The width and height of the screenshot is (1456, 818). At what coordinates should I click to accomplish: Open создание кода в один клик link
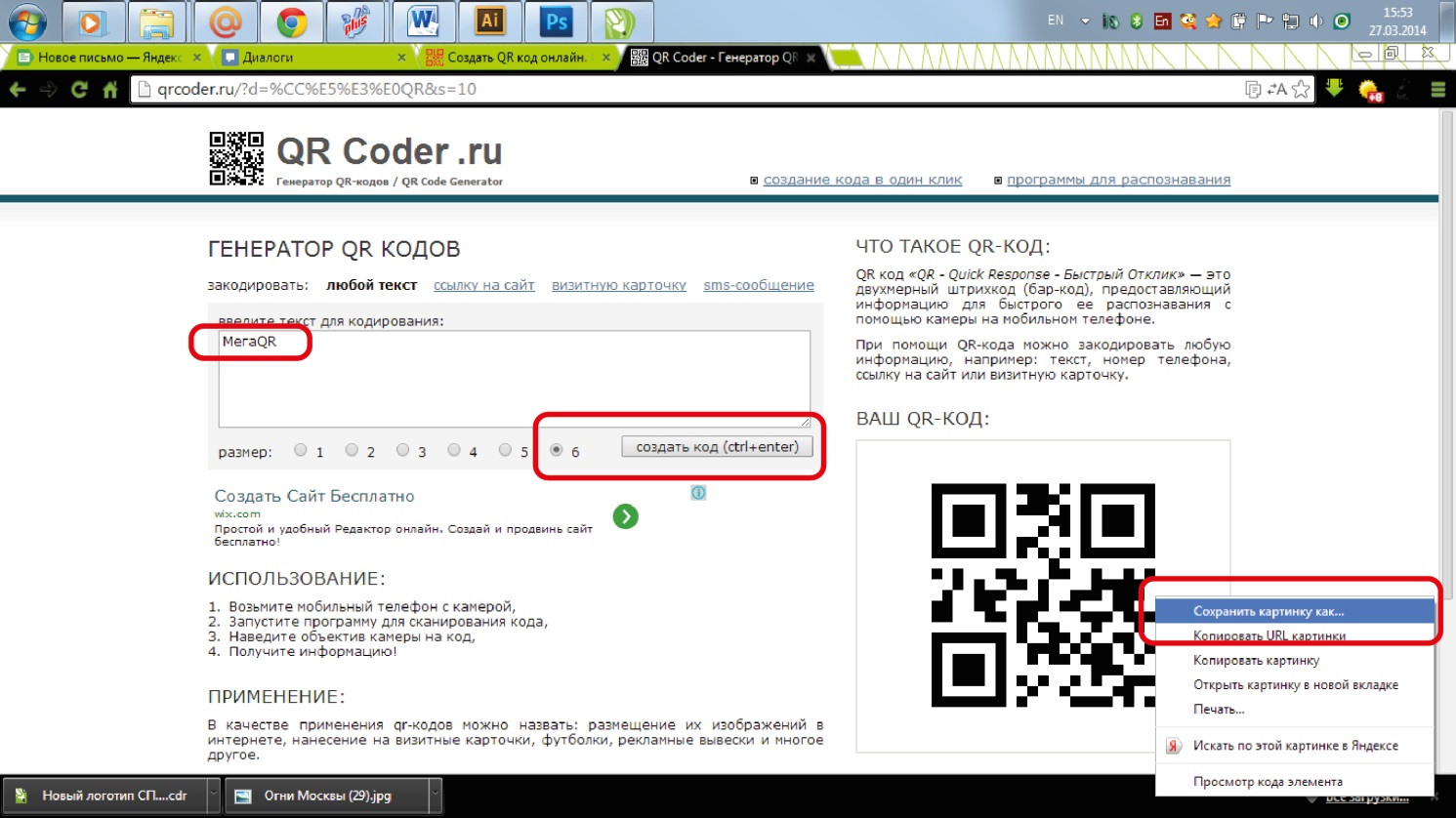pos(862,180)
